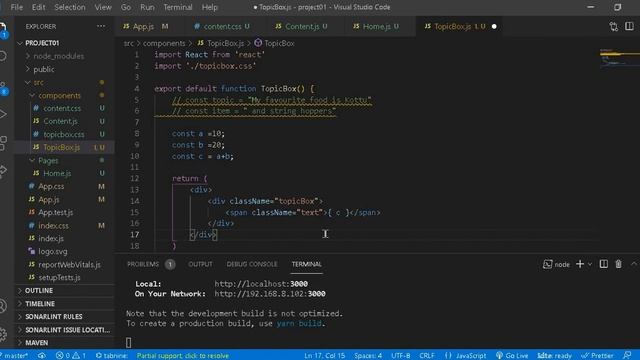Kill terminal with the trash icon

[618, 264]
